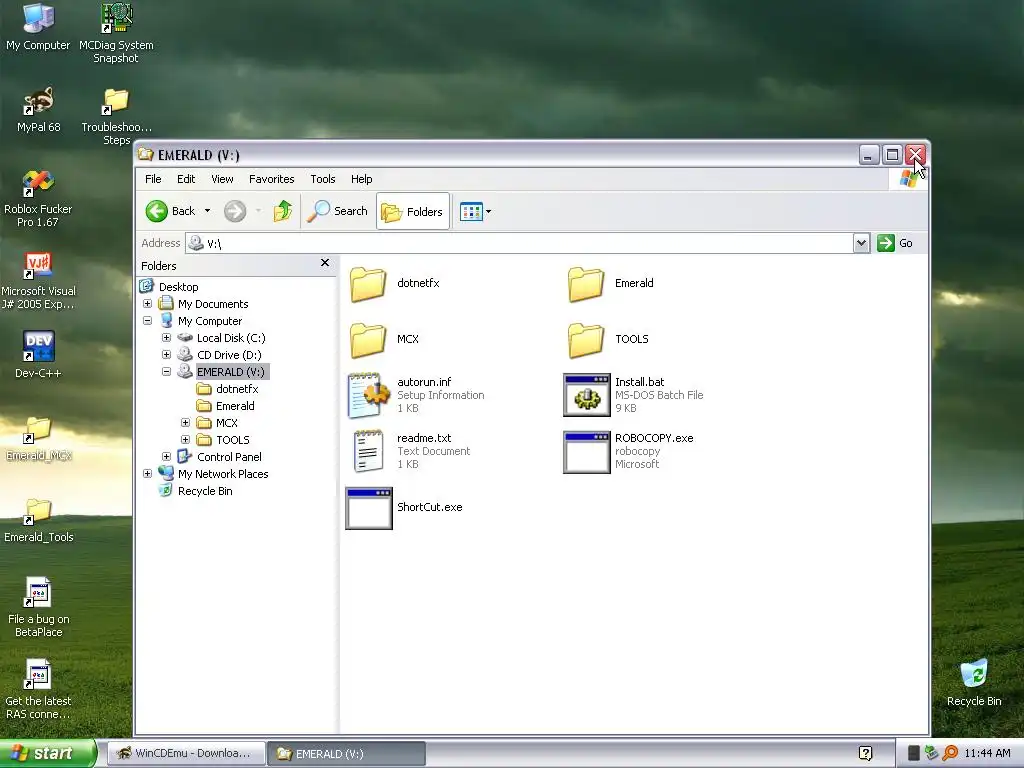Screen dimensions: 1024x768
Task: Click the Forward arrow toolbar icon
Action: click(x=235, y=211)
